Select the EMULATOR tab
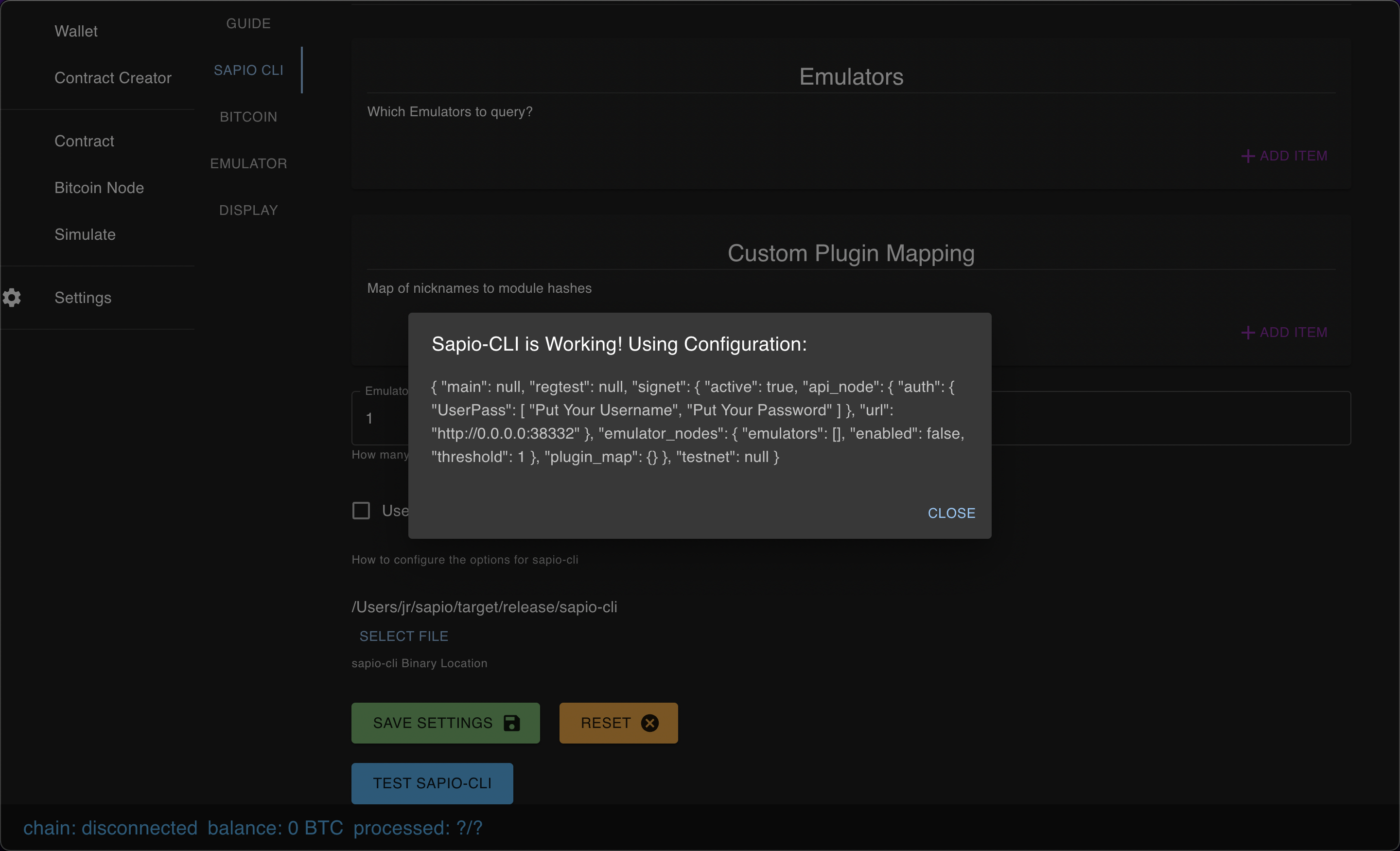 click(x=248, y=164)
